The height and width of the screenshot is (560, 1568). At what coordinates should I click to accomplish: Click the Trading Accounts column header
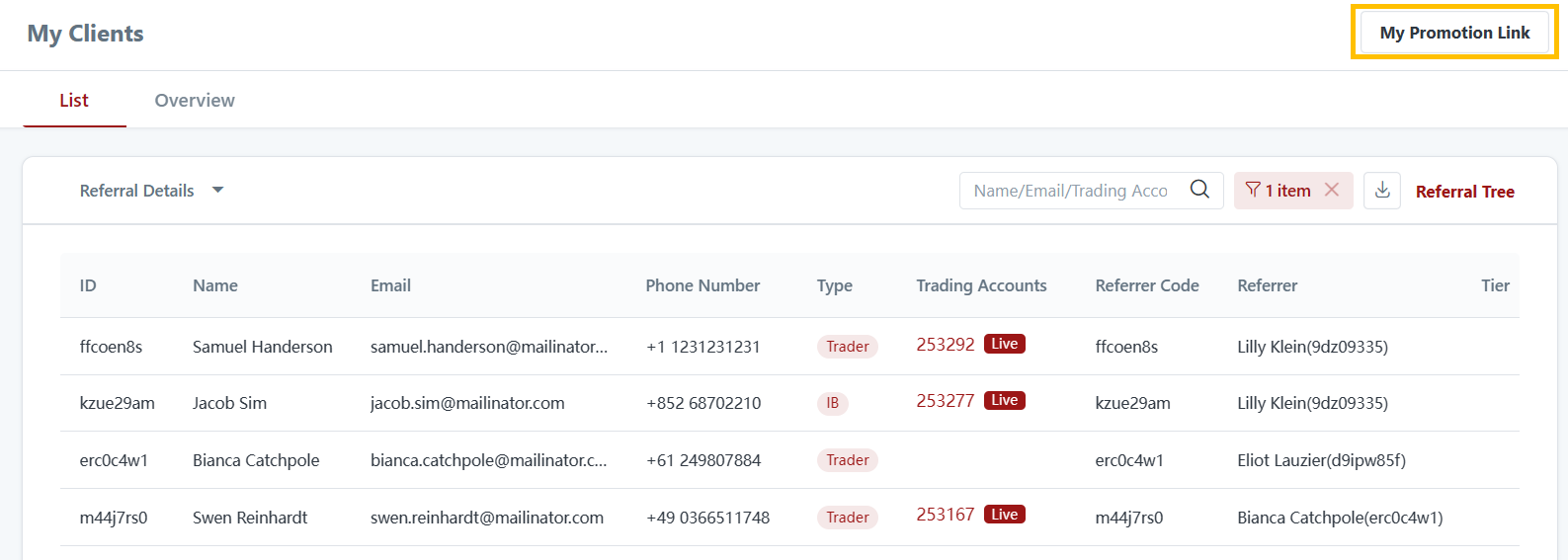click(x=981, y=285)
